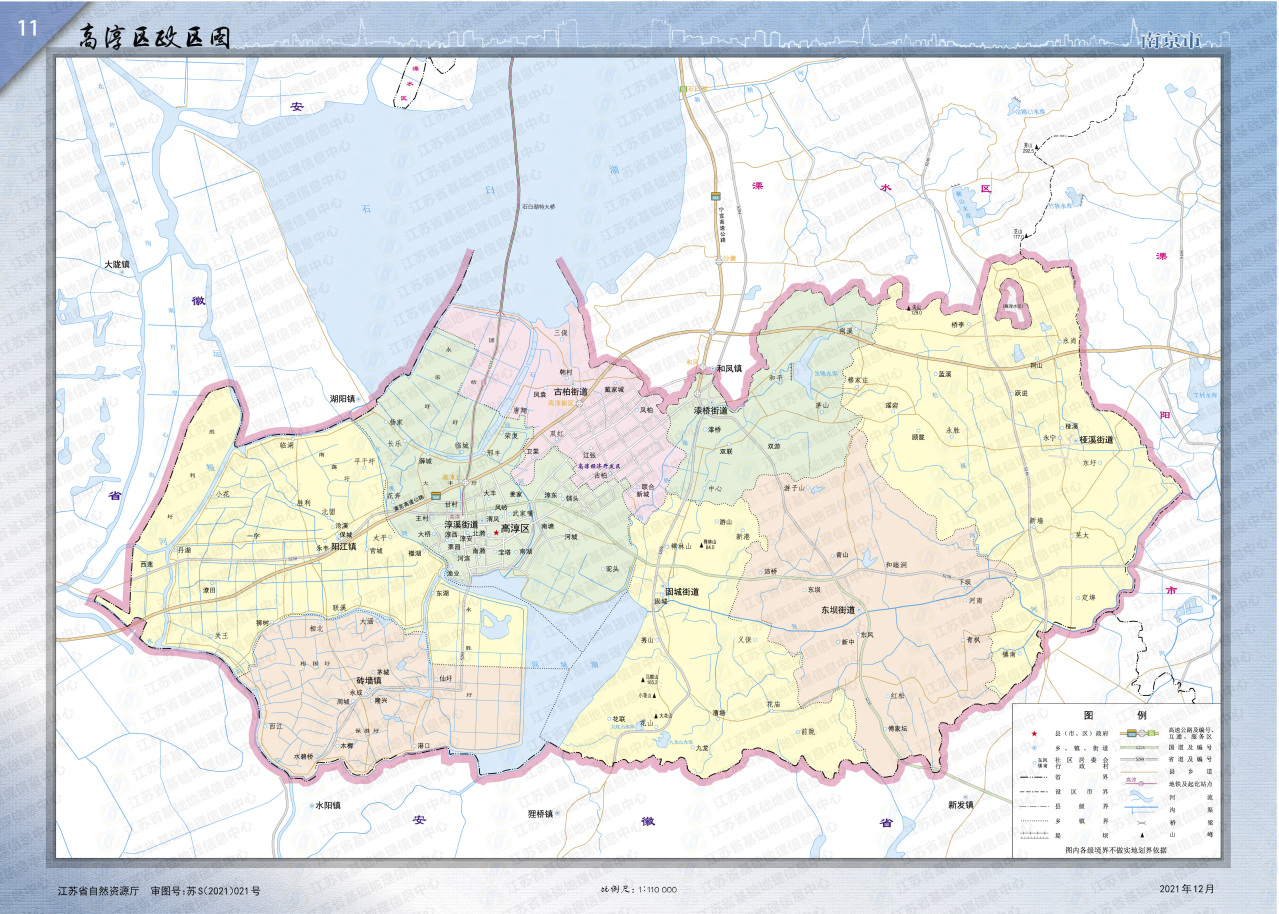The height and width of the screenshot is (914, 1279).
Task: Click the 新发镇 label
Action: tap(959, 804)
